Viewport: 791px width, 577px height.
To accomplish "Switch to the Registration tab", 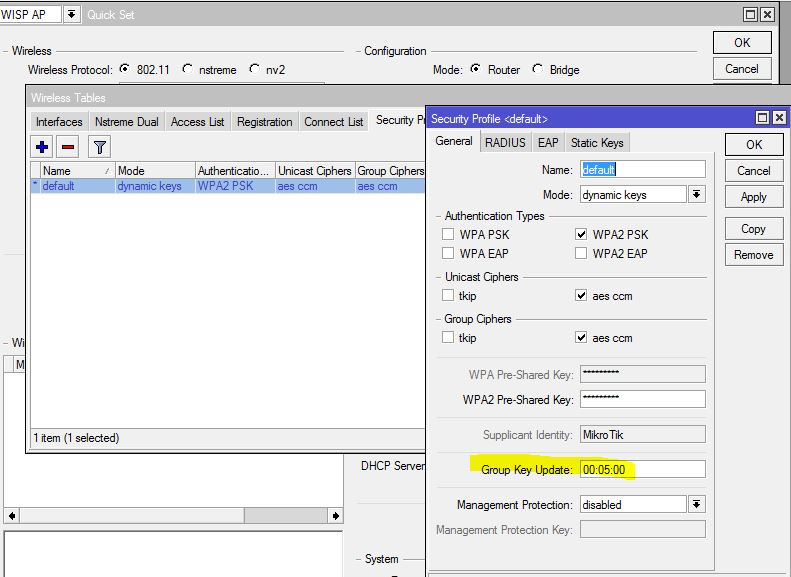I will point(264,122).
